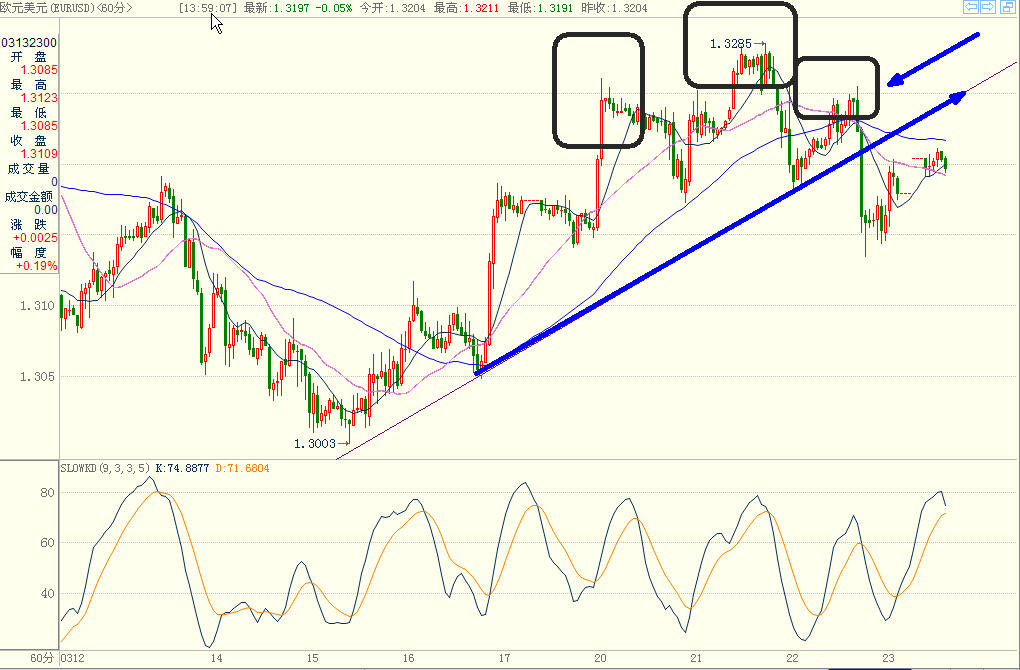The width and height of the screenshot is (1020, 670).
Task: Click the 80 level on indicator axis
Action: click(x=47, y=492)
